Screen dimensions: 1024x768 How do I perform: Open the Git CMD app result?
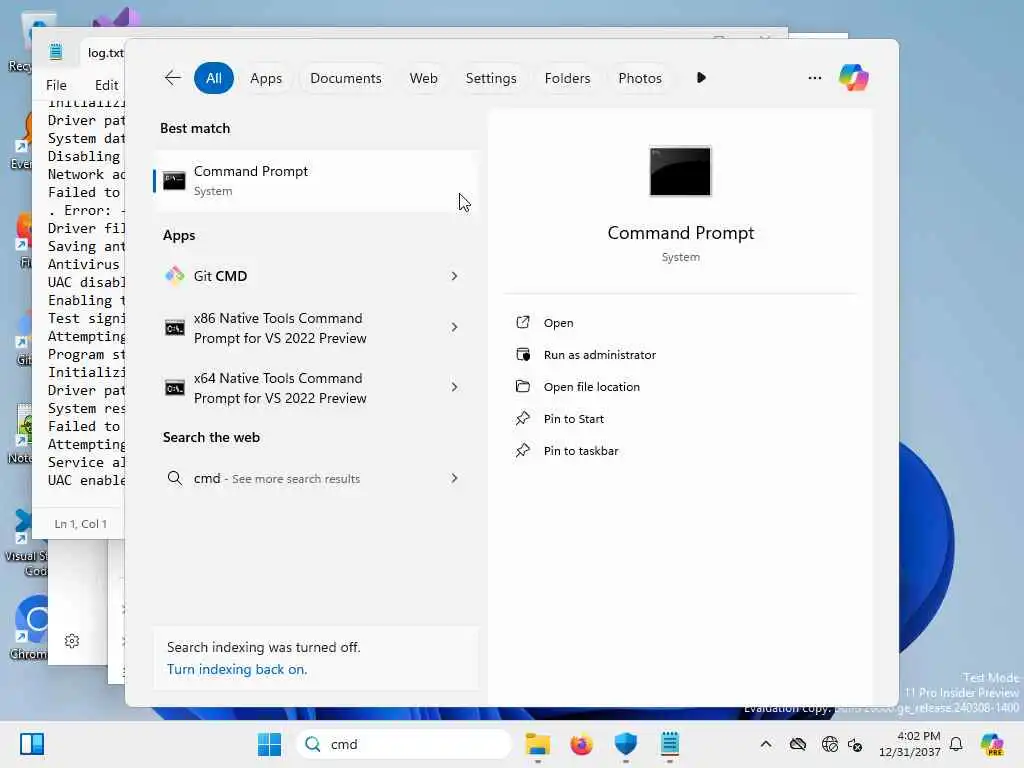point(316,276)
